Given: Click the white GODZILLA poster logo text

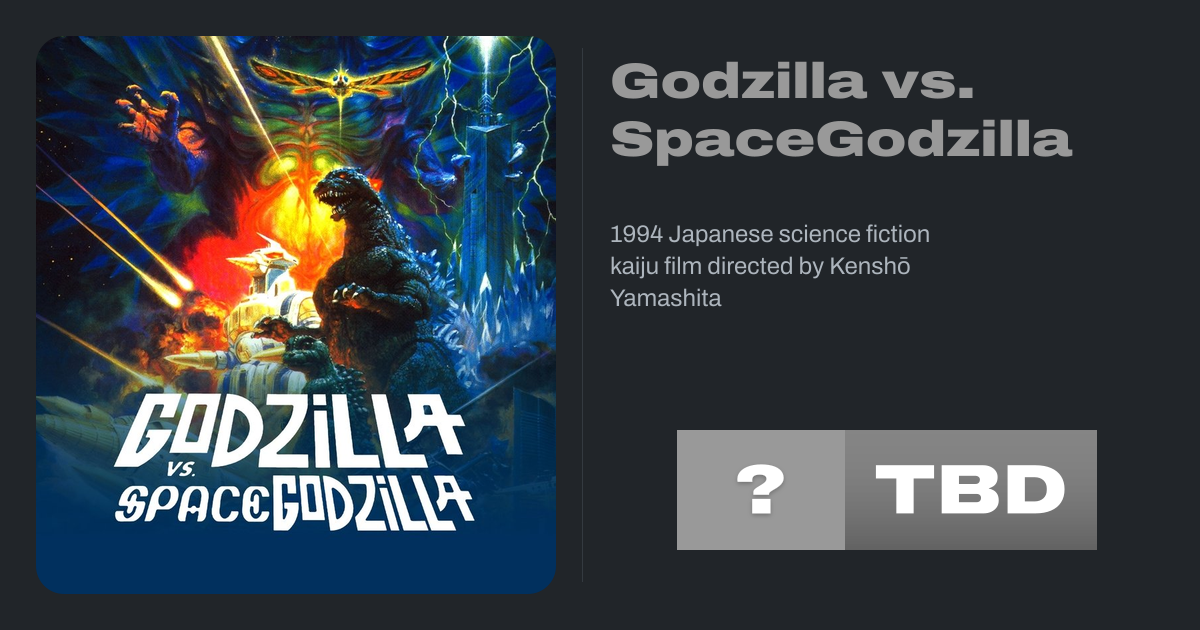Looking at the screenshot, I should 288,432.
